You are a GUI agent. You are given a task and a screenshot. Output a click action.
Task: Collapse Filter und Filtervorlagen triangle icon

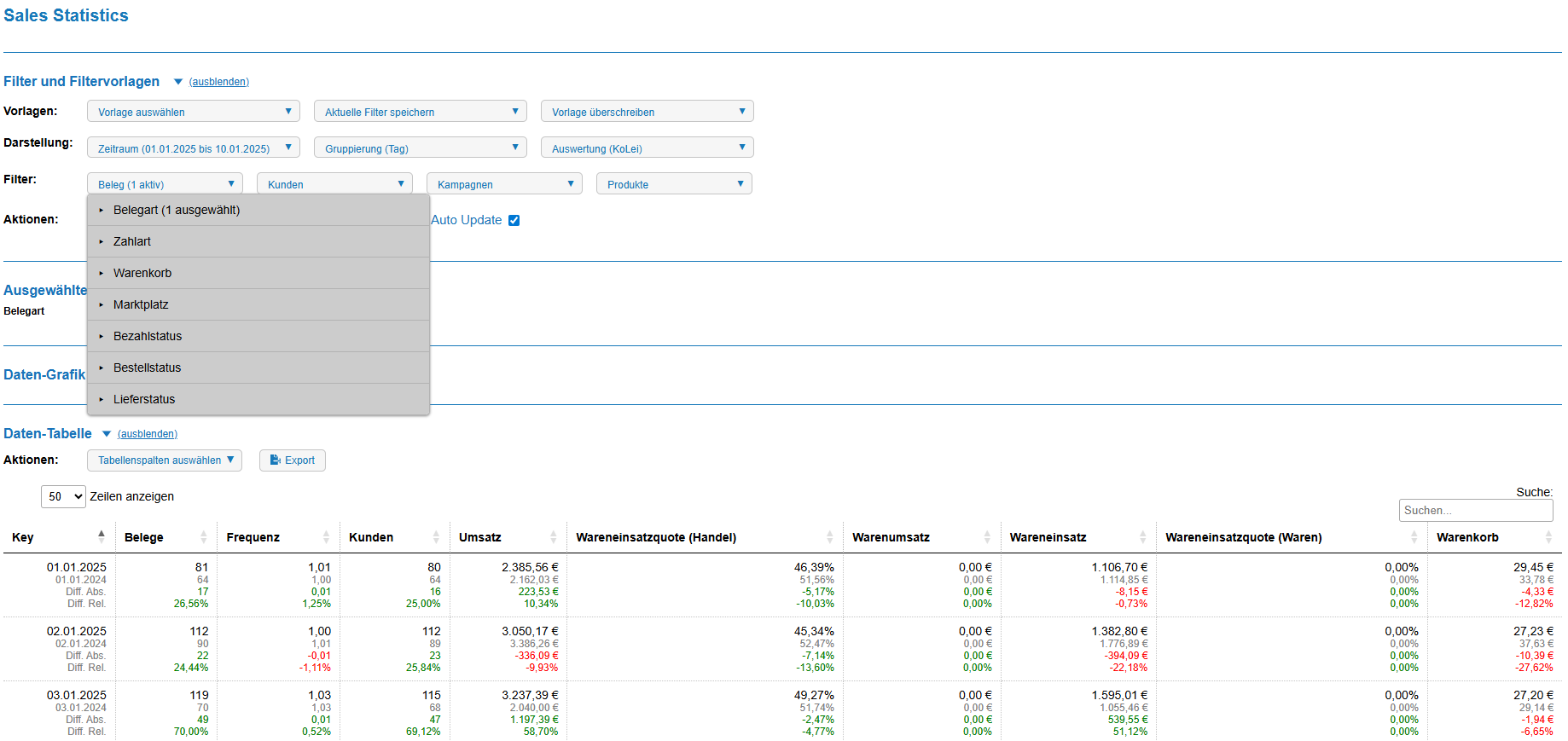(178, 82)
